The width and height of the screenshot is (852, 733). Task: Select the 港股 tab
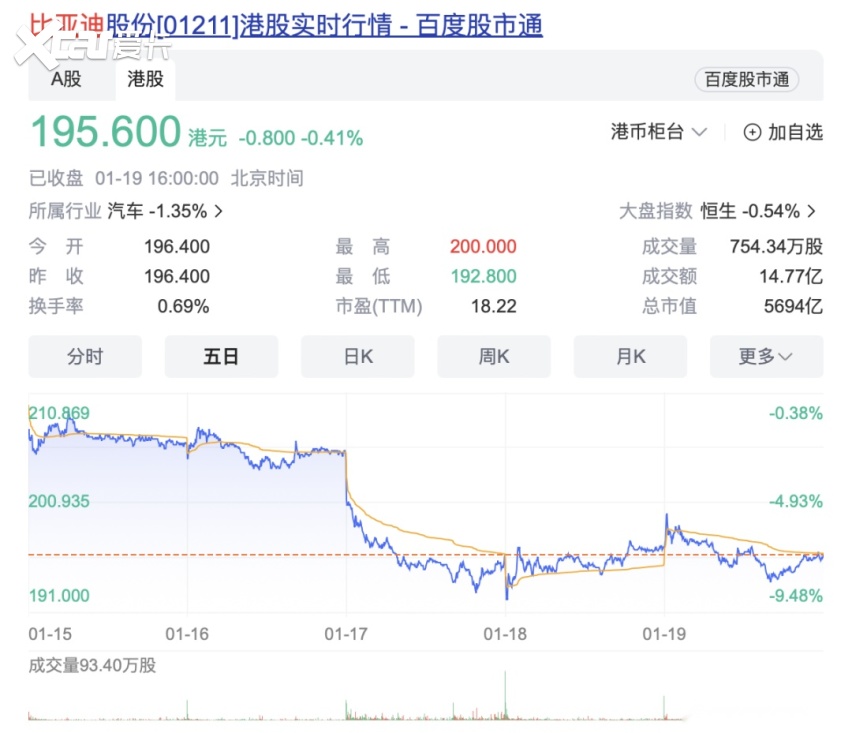pyautogui.click(x=145, y=79)
